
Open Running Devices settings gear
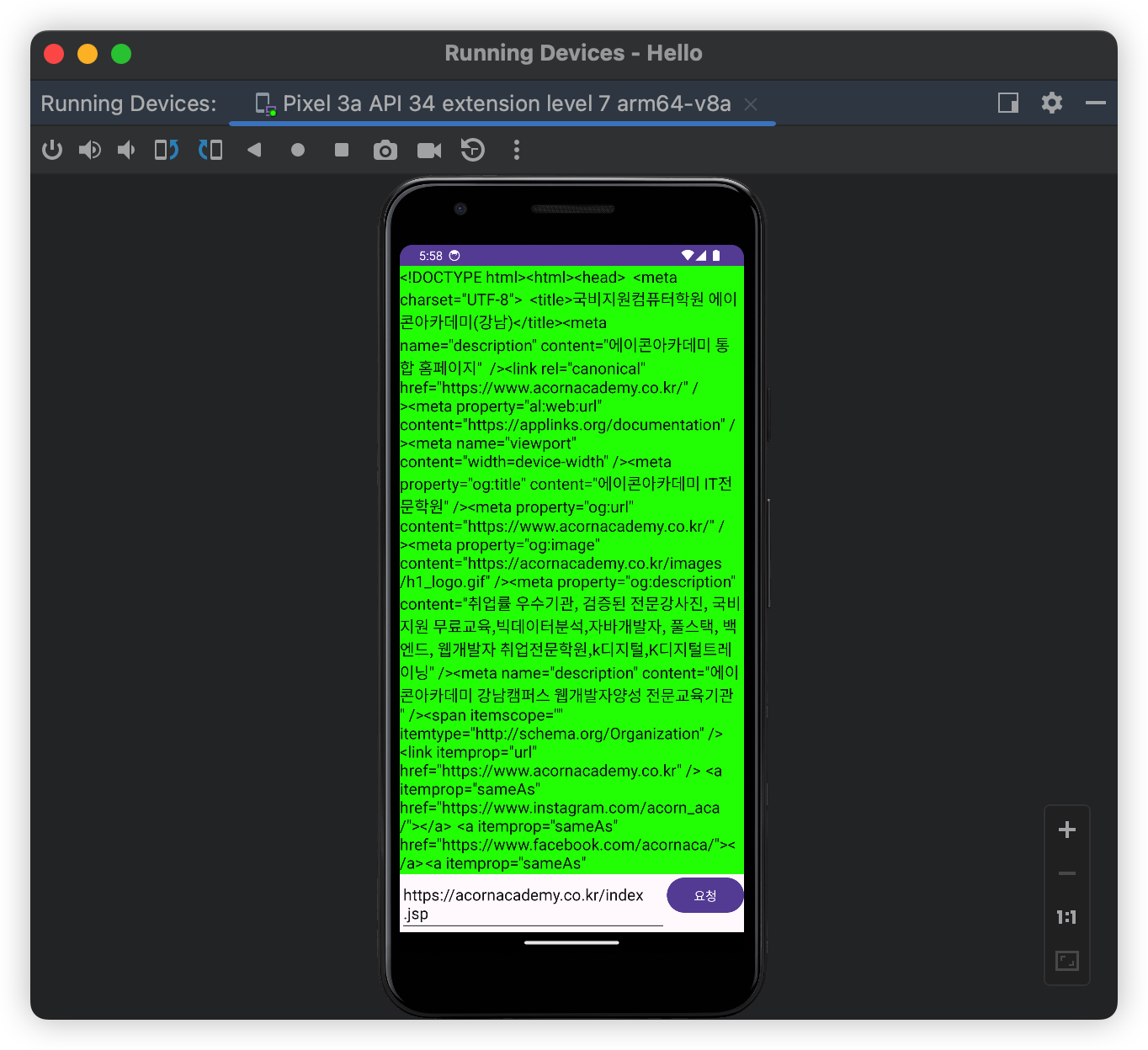[1052, 103]
